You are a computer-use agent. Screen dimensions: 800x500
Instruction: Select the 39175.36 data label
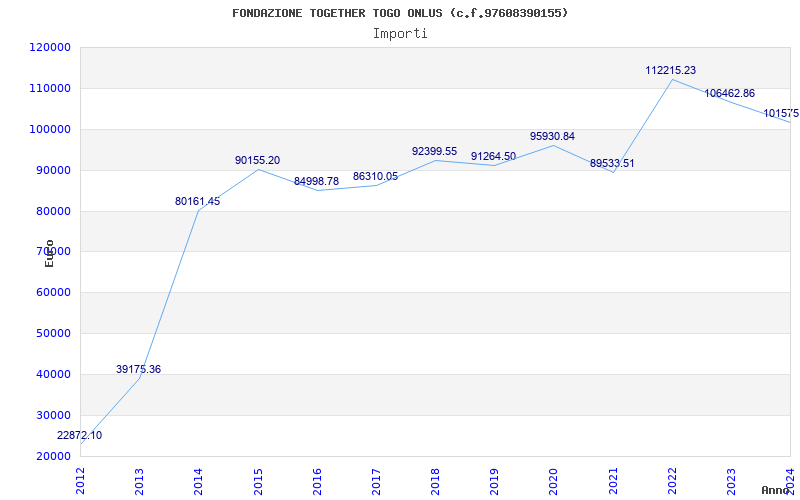138,369
